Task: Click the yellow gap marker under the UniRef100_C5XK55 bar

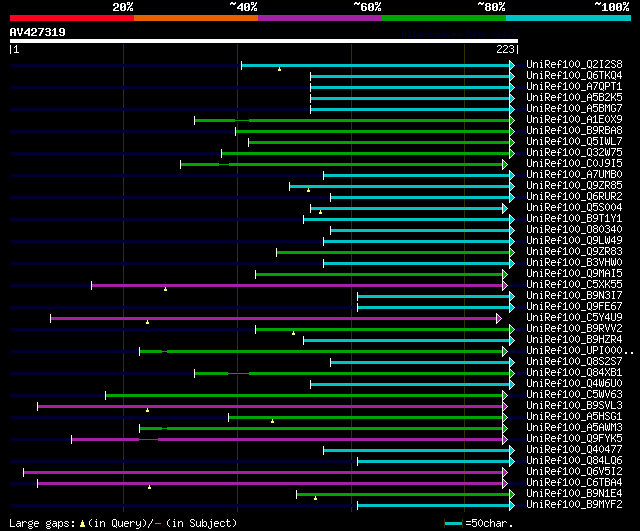Action: 165,289
